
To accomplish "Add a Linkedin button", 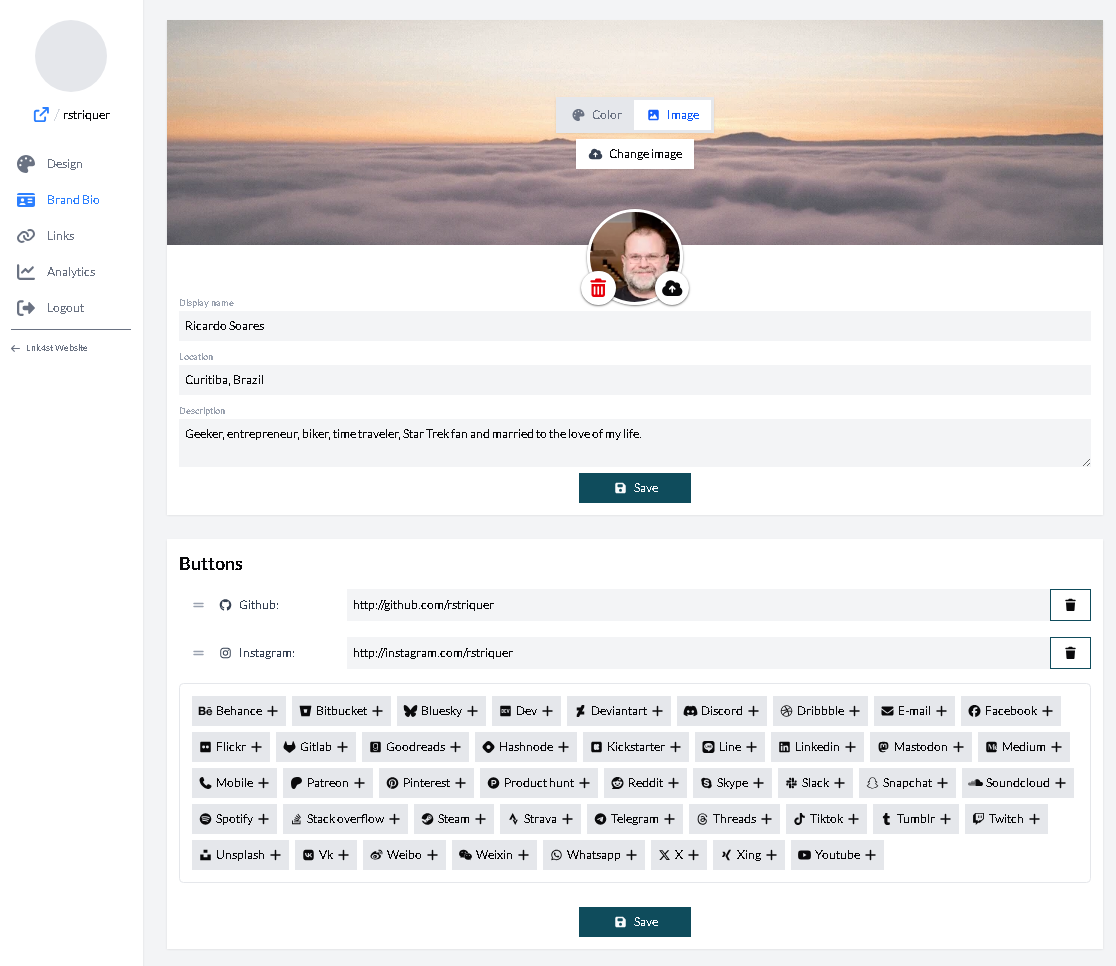I will click(x=817, y=747).
